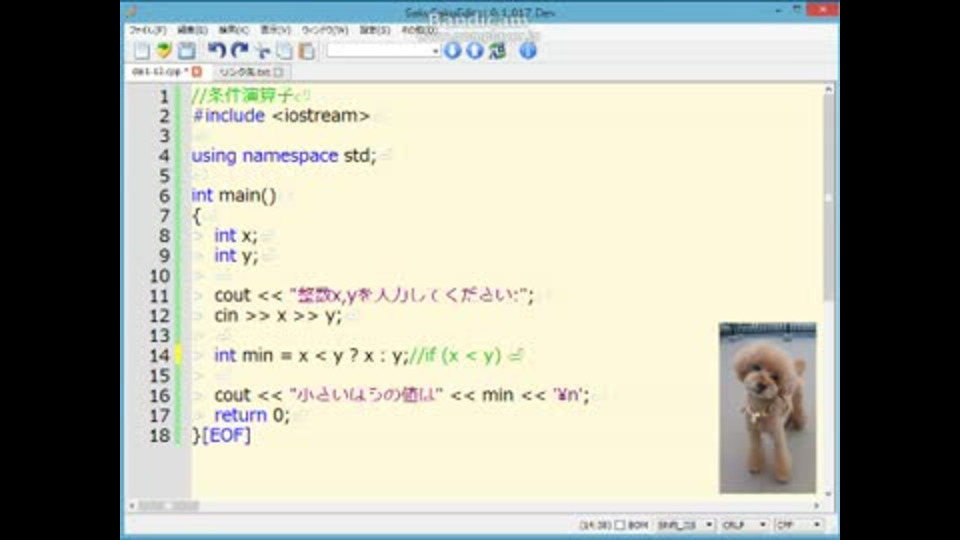This screenshot has width=960, height=540.
Task: Click line number 14 in the gutter
Action: [160, 355]
